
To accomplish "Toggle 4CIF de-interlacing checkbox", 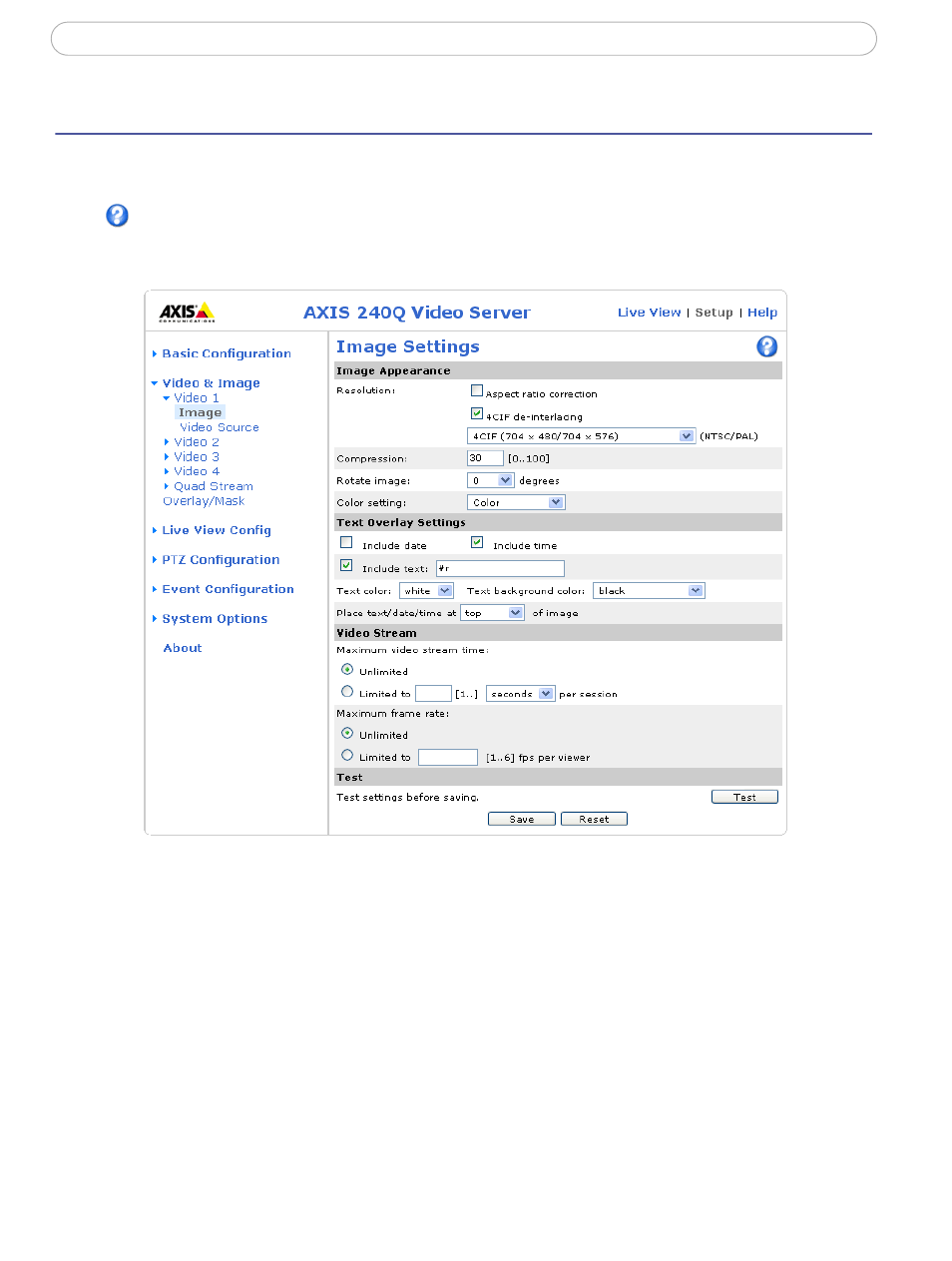I will 477,413.
